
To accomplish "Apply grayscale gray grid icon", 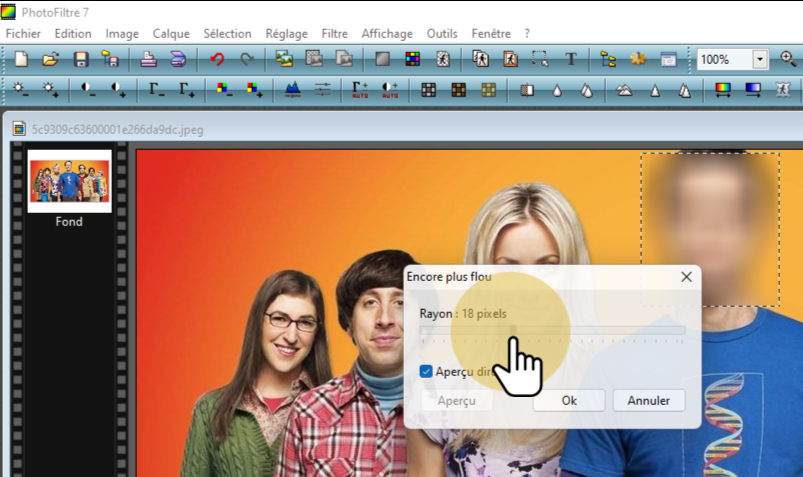I will 428,90.
